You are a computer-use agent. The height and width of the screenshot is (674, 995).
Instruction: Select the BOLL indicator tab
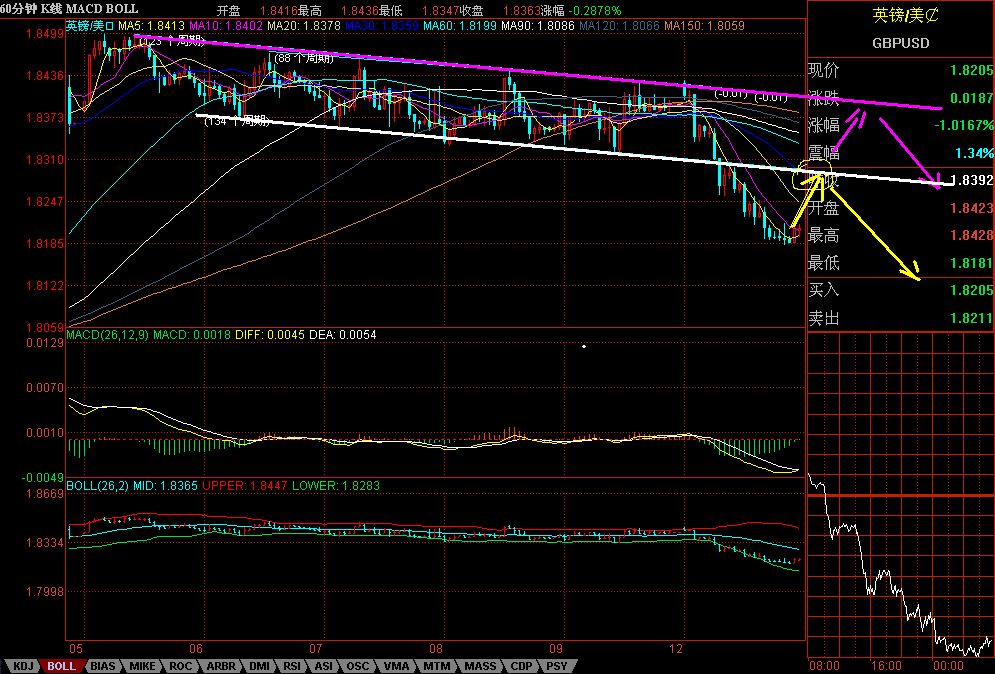[x=63, y=665]
